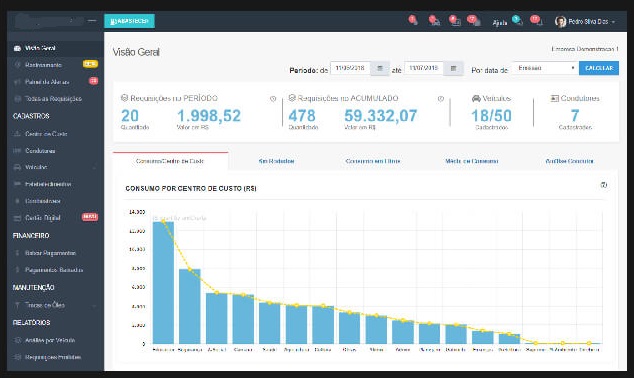Click the card icon beside Cartão Digital
The height and width of the screenshot is (378, 634).
point(17,218)
